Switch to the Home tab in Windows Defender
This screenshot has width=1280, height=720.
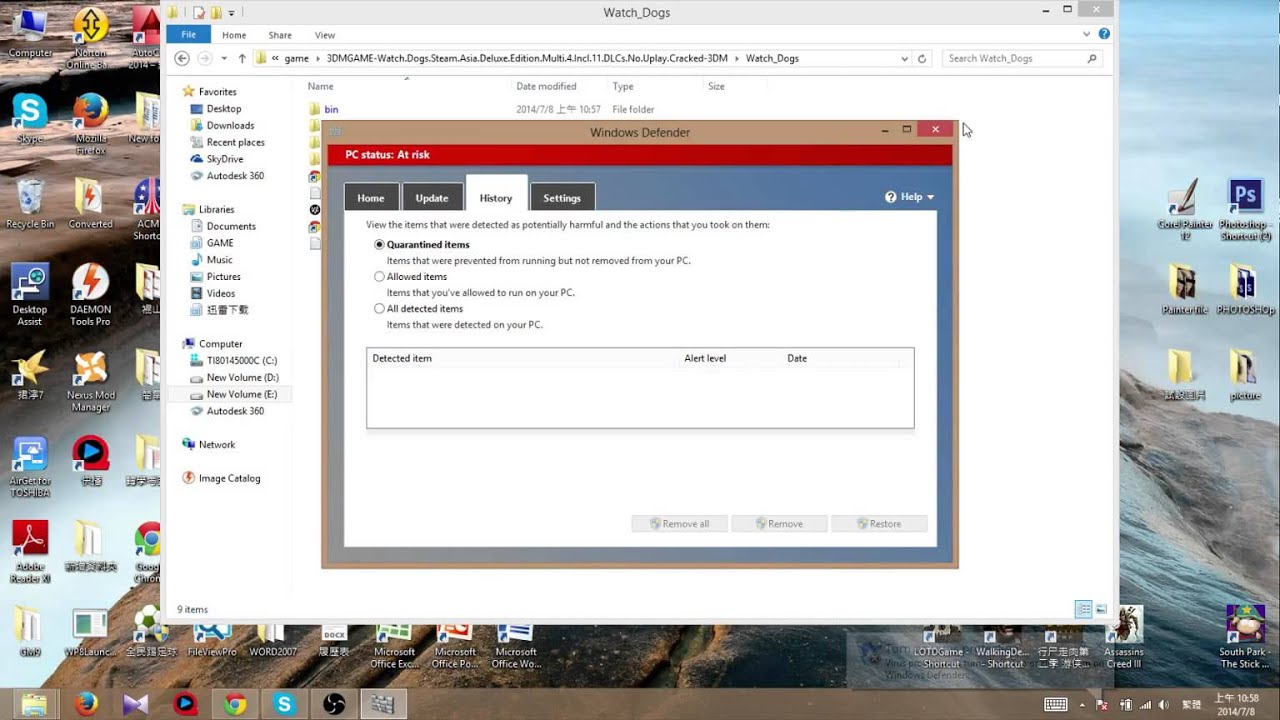coord(371,197)
